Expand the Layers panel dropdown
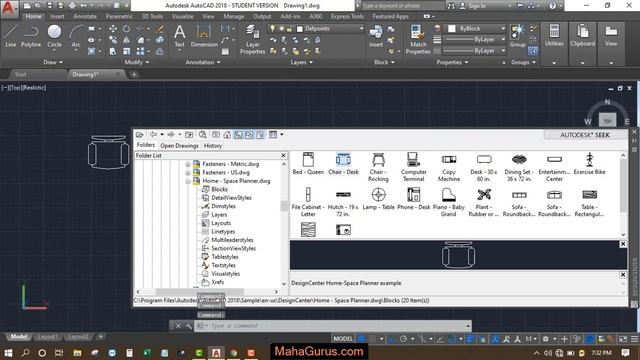The width and height of the screenshot is (640, 360). [x=302, y=62]
